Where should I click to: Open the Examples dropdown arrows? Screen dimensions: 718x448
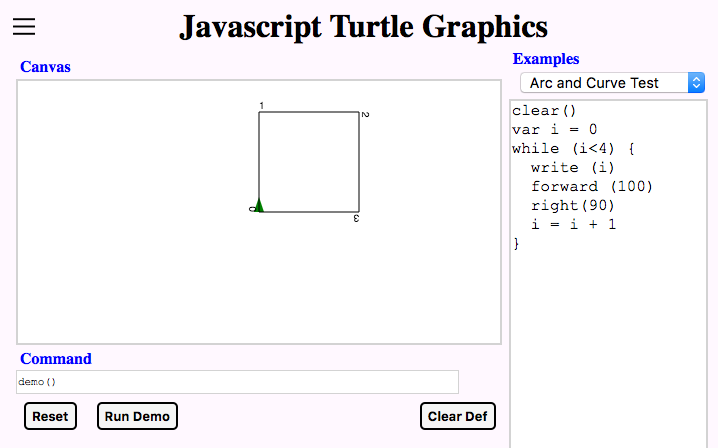click(x=696, y=83)
